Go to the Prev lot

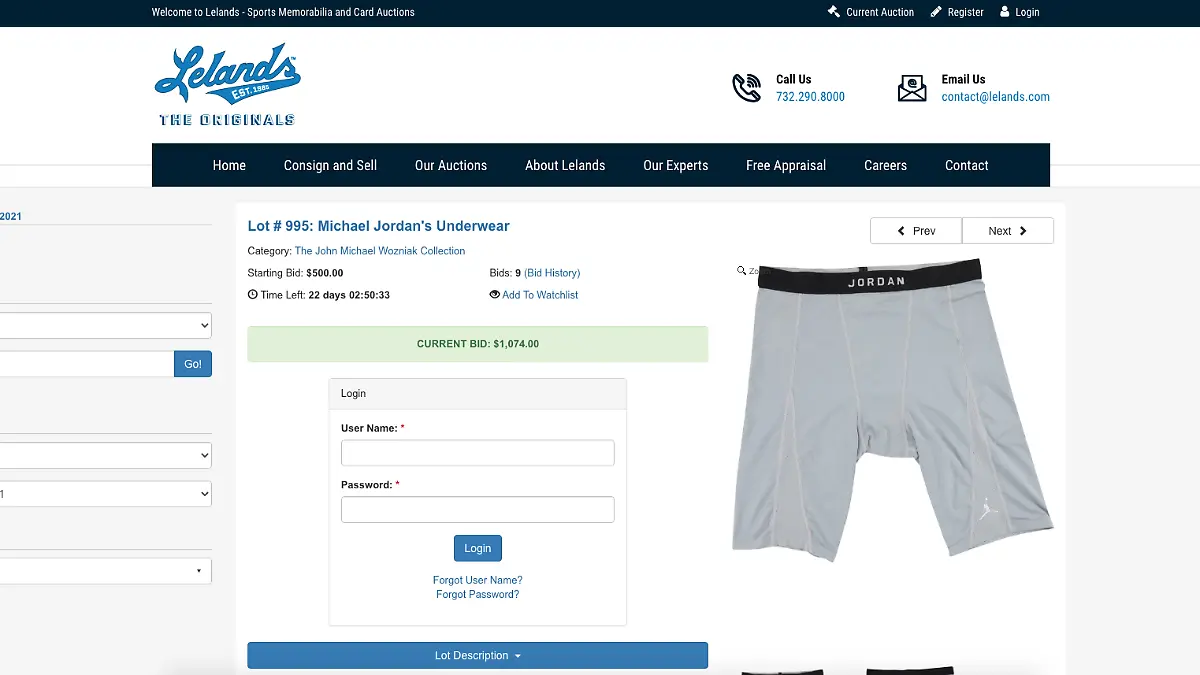point(916,231)
